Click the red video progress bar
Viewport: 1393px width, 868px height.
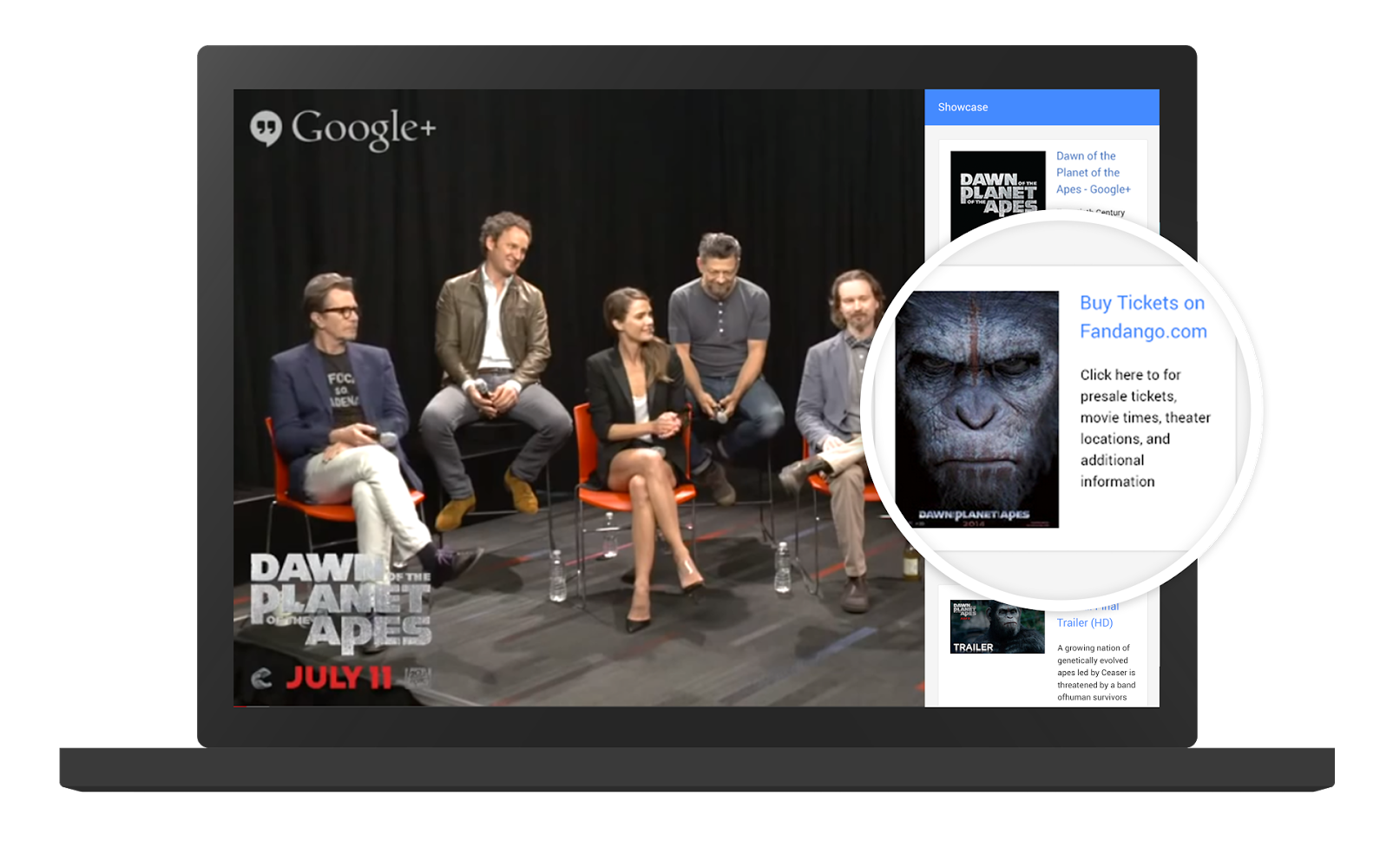point(240,706)
